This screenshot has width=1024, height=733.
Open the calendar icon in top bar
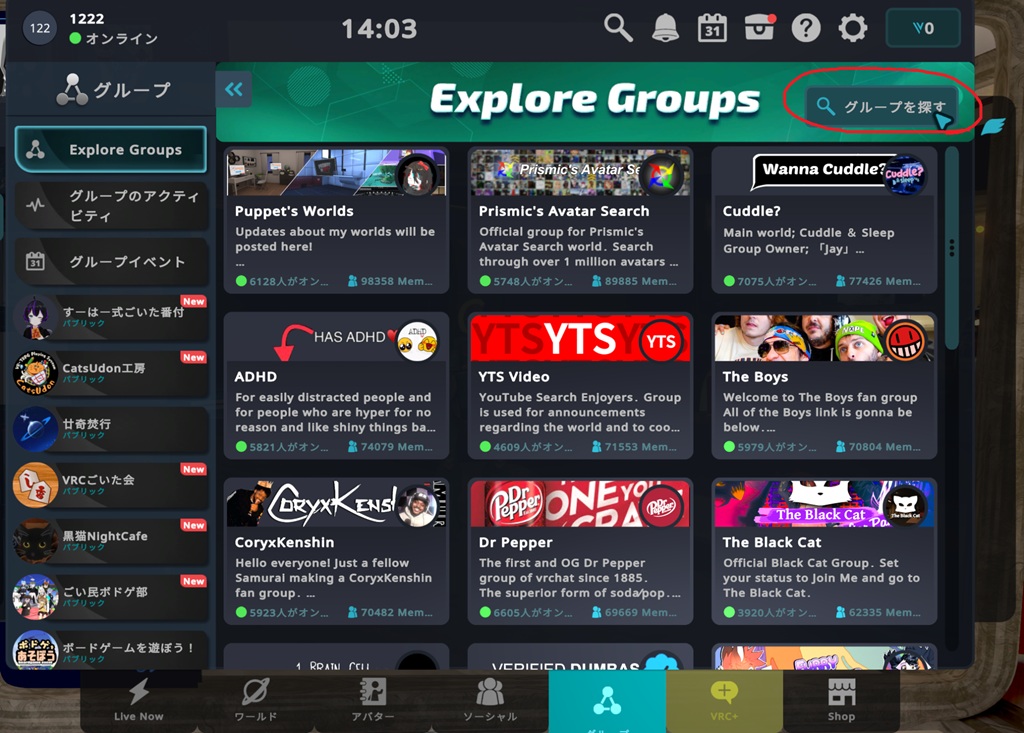click(712, 28)
